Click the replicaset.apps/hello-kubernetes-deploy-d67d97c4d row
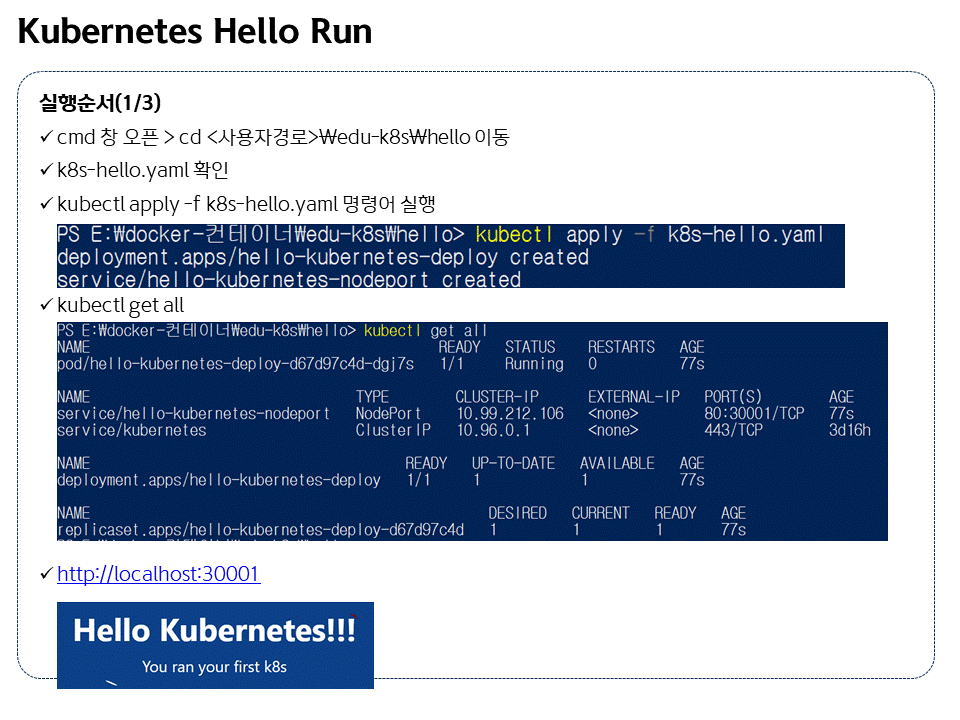Image resolution: width=960 pixels, height=720 pixels. point(402,529)
